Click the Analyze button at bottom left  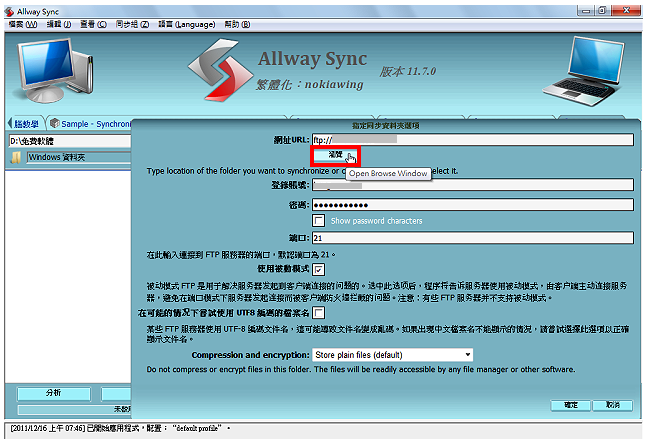point(54,394)
